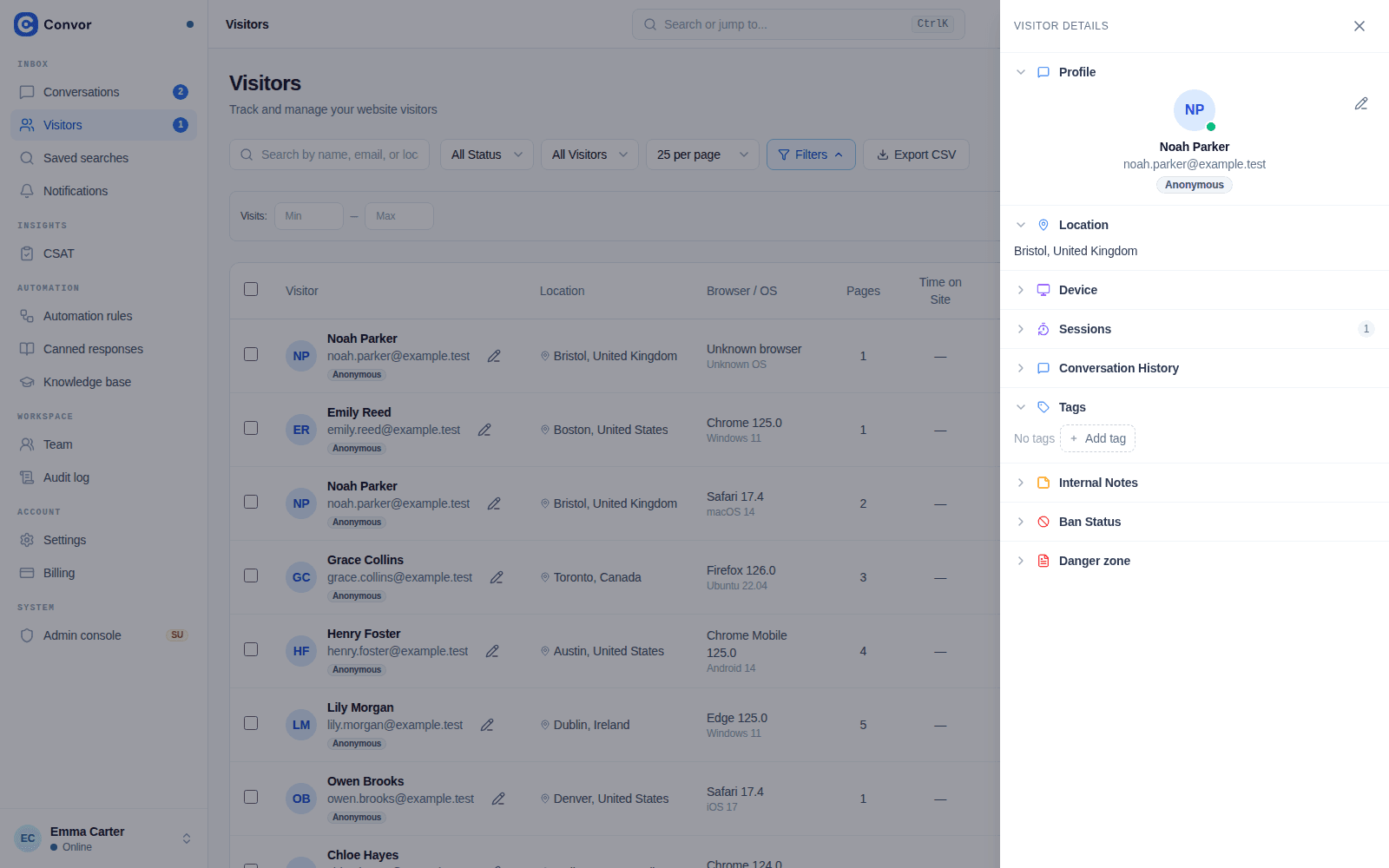Click the Visitors sidebar icon
This screenshot has height=868, width=1389.
[27, 125]
